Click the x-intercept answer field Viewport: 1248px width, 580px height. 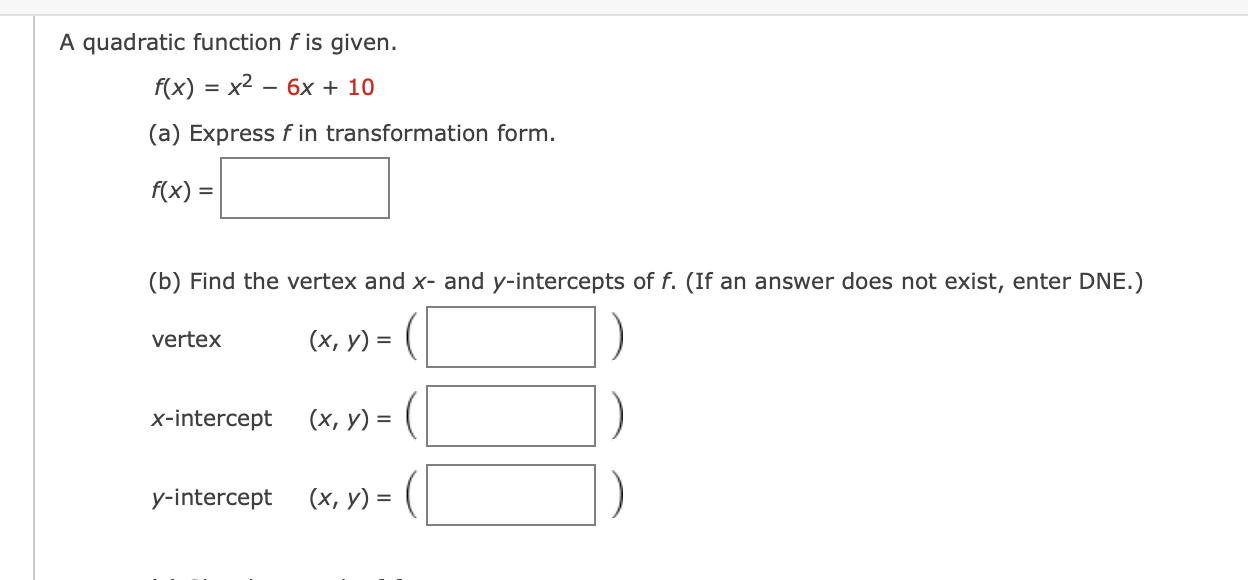point(510,416)
